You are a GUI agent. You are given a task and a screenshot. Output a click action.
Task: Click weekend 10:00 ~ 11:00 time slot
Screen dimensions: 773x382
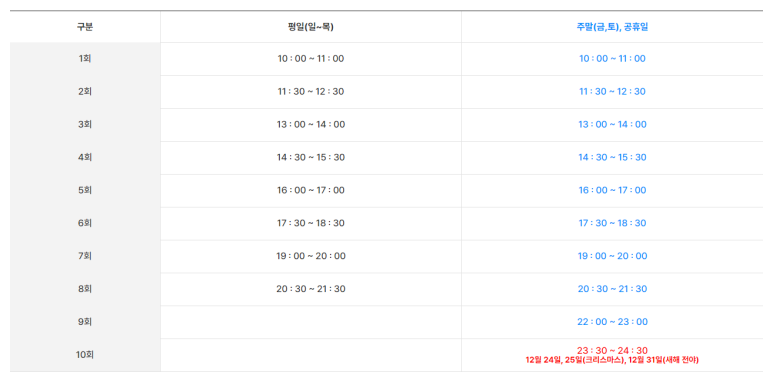612,59
